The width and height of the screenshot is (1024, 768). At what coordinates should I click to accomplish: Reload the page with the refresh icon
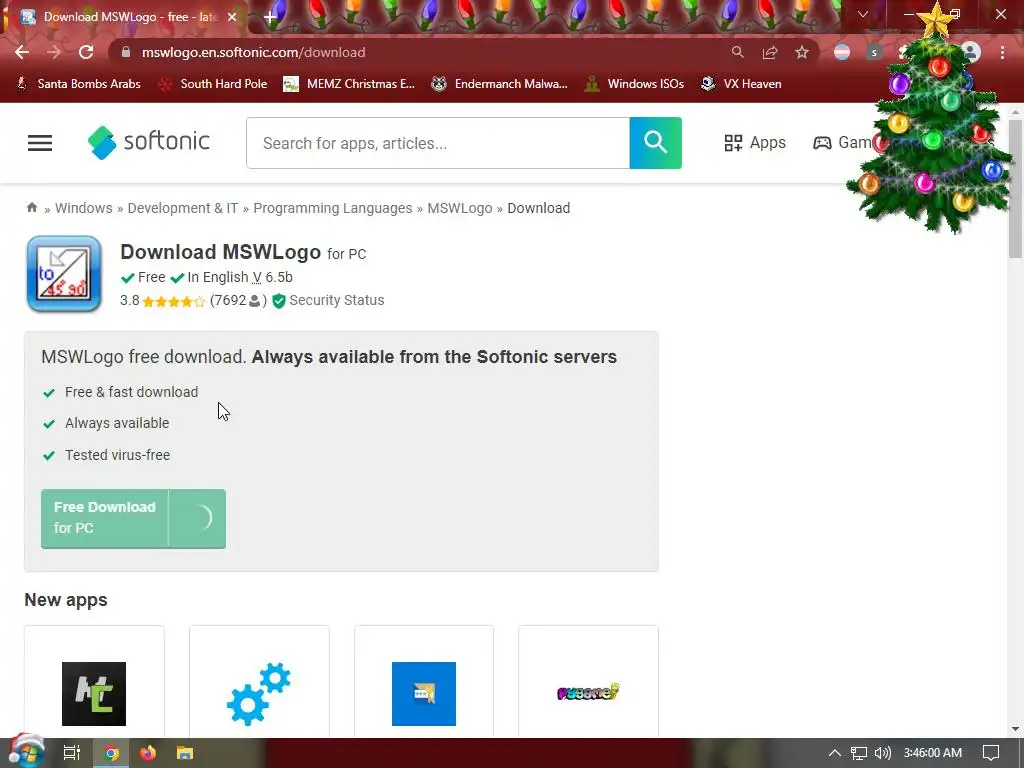(86, 52)
